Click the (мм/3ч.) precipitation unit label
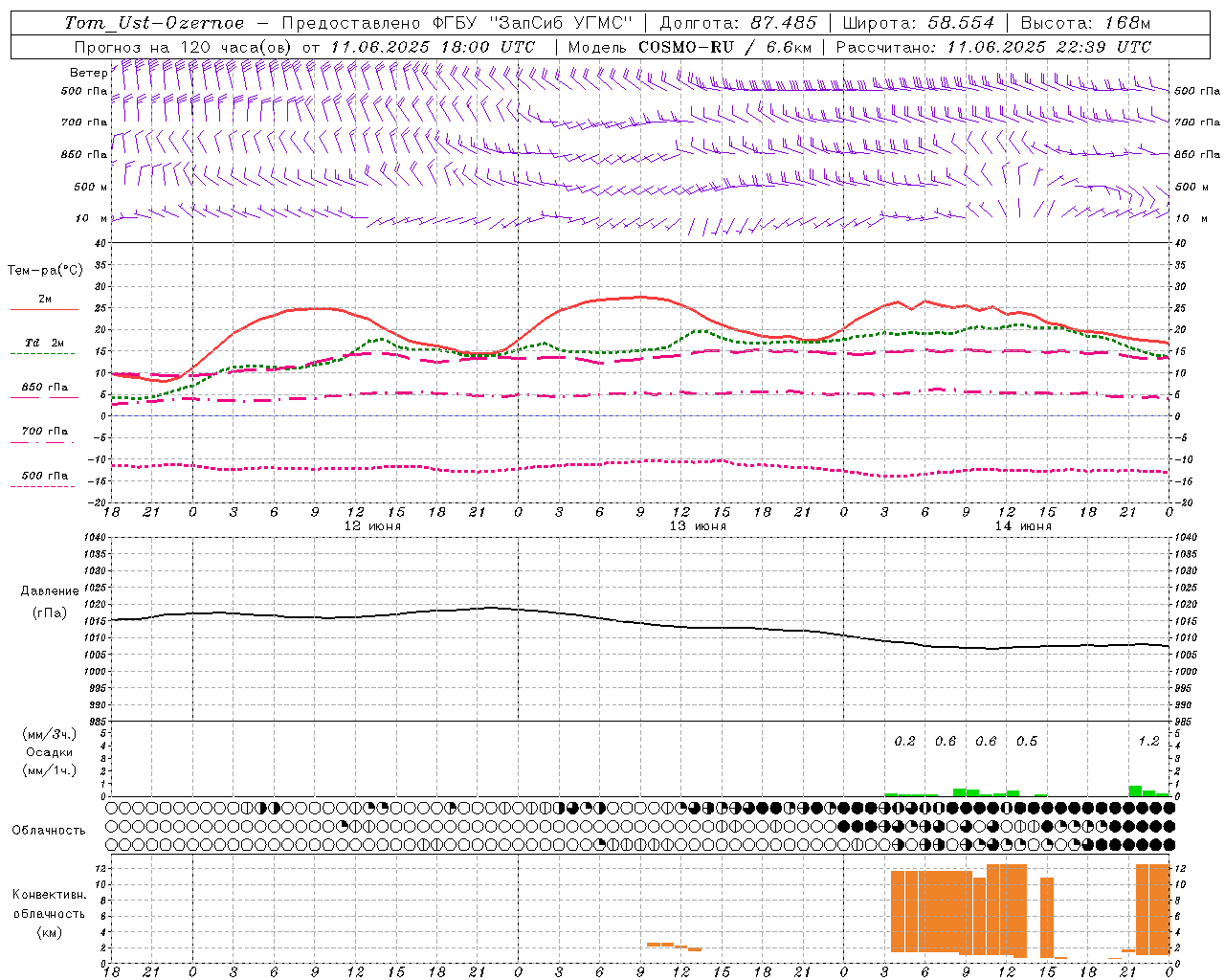The image size is (1225, 980). (x=50, y=734)
